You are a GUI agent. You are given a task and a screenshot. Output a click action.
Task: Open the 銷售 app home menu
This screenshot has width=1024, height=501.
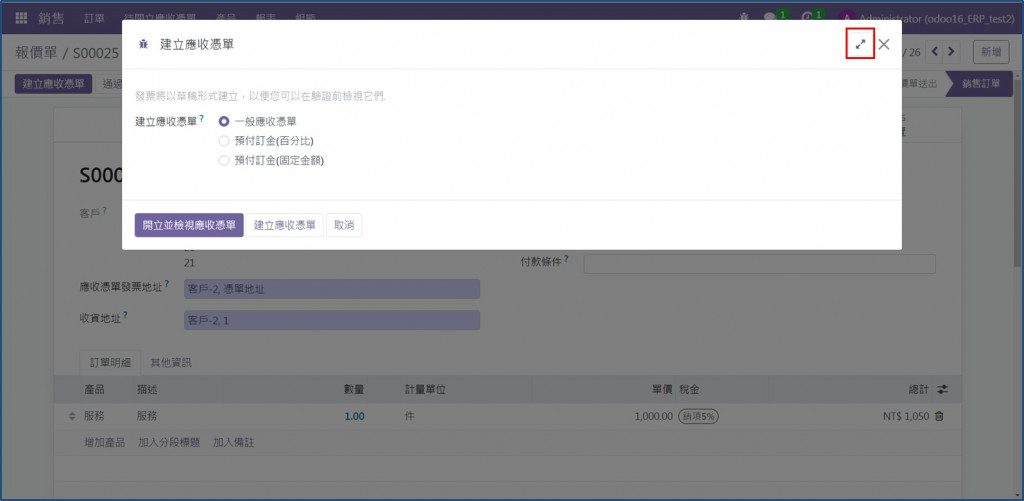51,18
